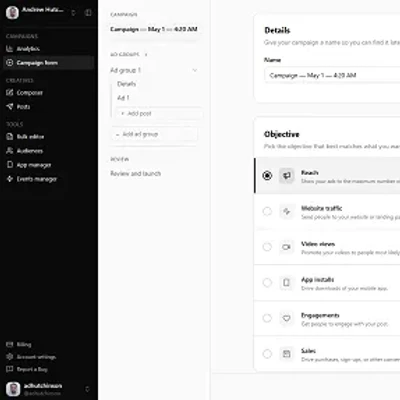The image size is (400, 400).
Task: Click the Account settings gear icon
Action: pyautogui.click(x=10, y=357)
